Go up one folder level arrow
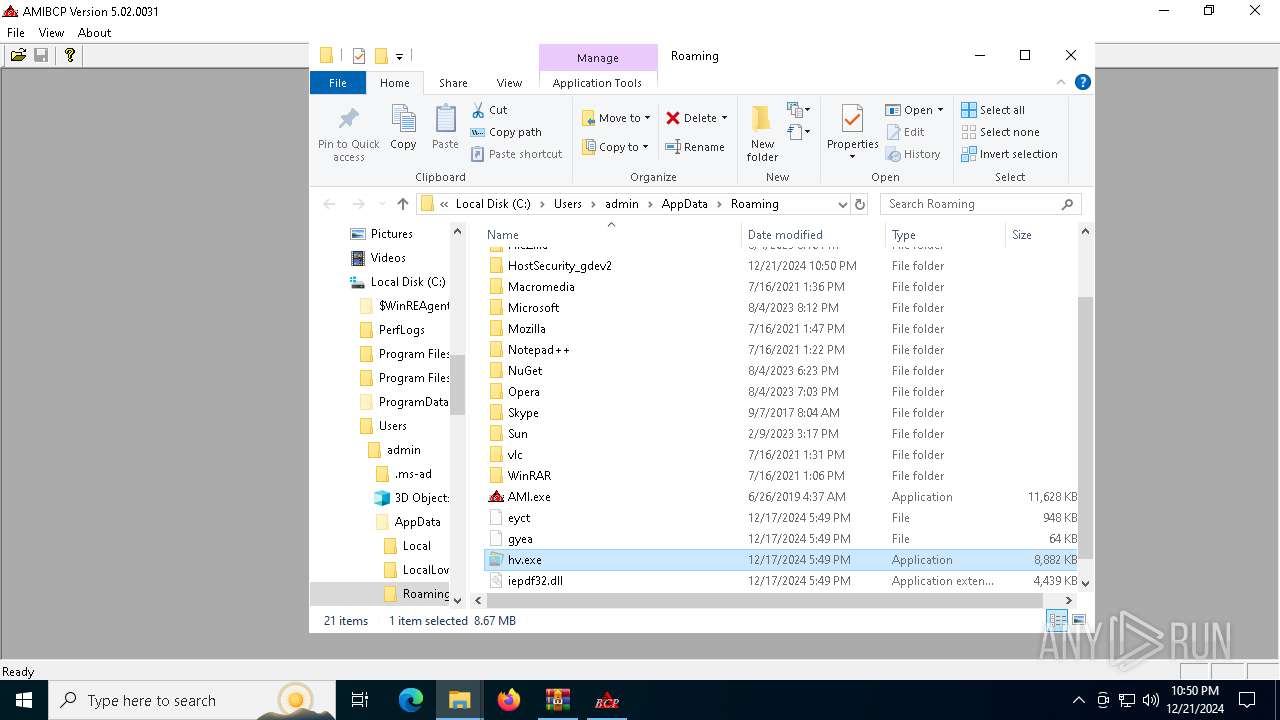Screen dimensions: 1280x720 coord(403,204)
